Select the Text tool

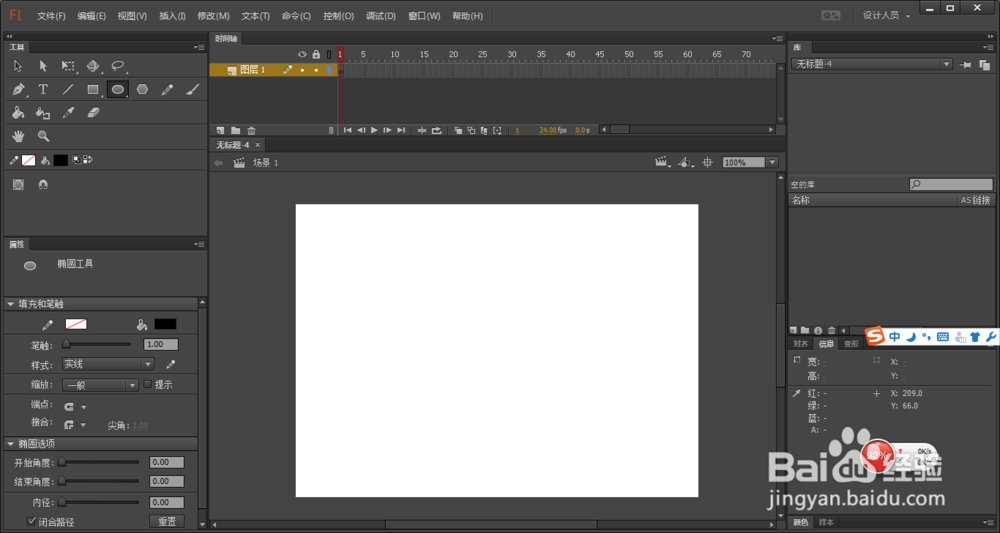(43, 89)
